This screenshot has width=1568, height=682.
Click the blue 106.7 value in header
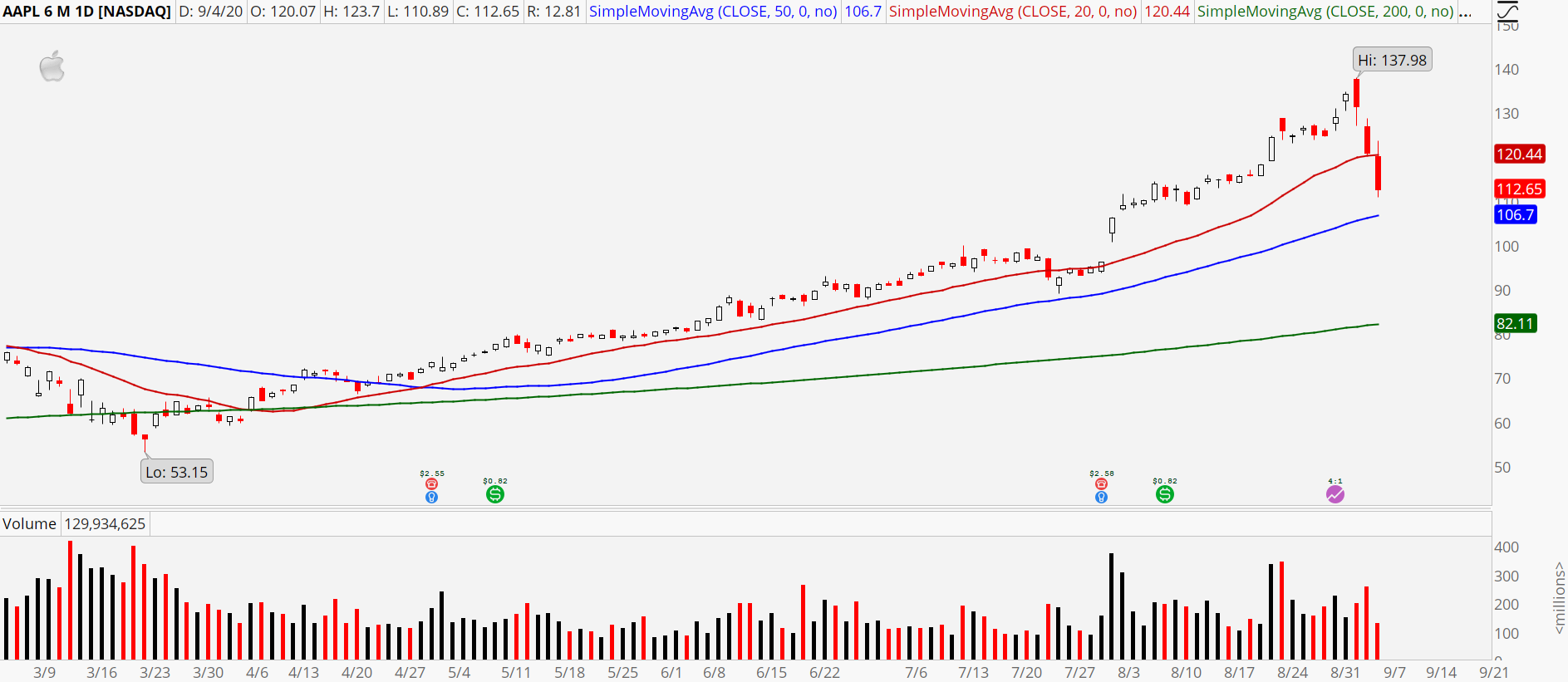tap(863, 12)
